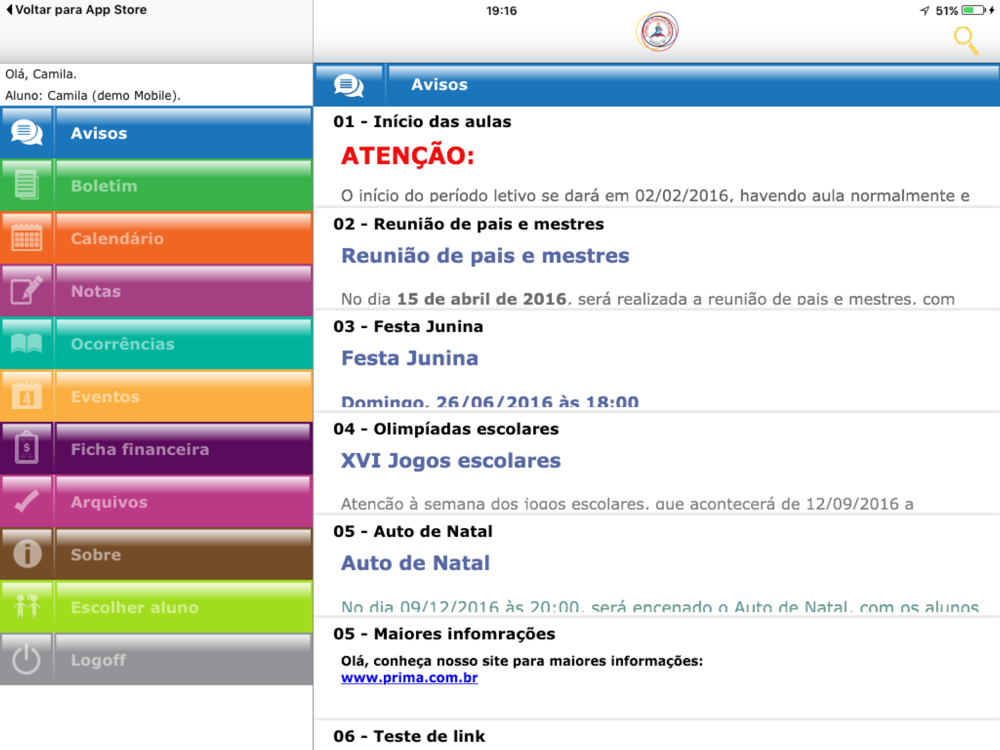Open the Avisos menu item
The height and width of the screenshot is (750, 1000).
pyautogui.click(x=156, y=133)
